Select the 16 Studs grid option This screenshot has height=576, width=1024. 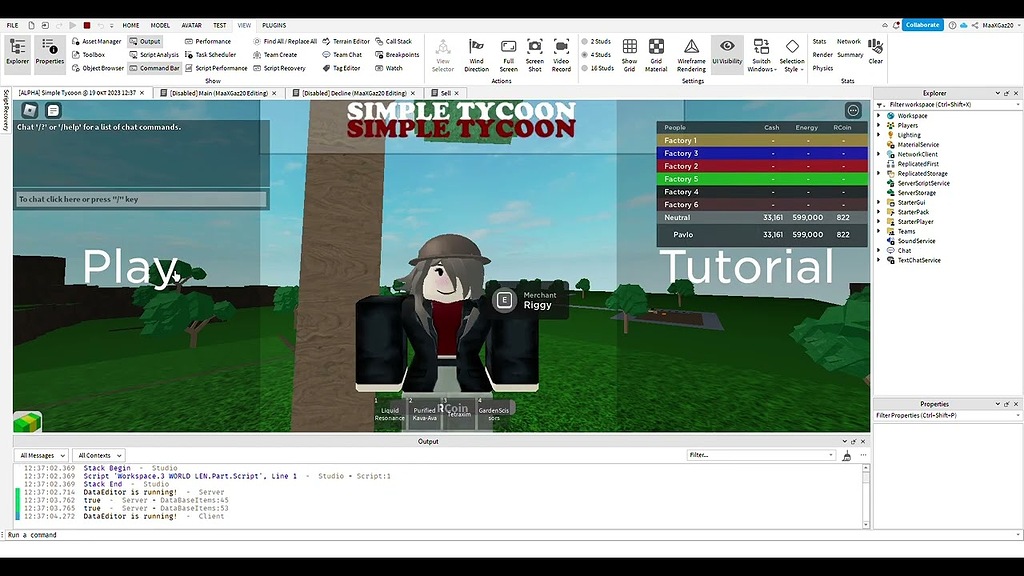click(x=599, y=67)
